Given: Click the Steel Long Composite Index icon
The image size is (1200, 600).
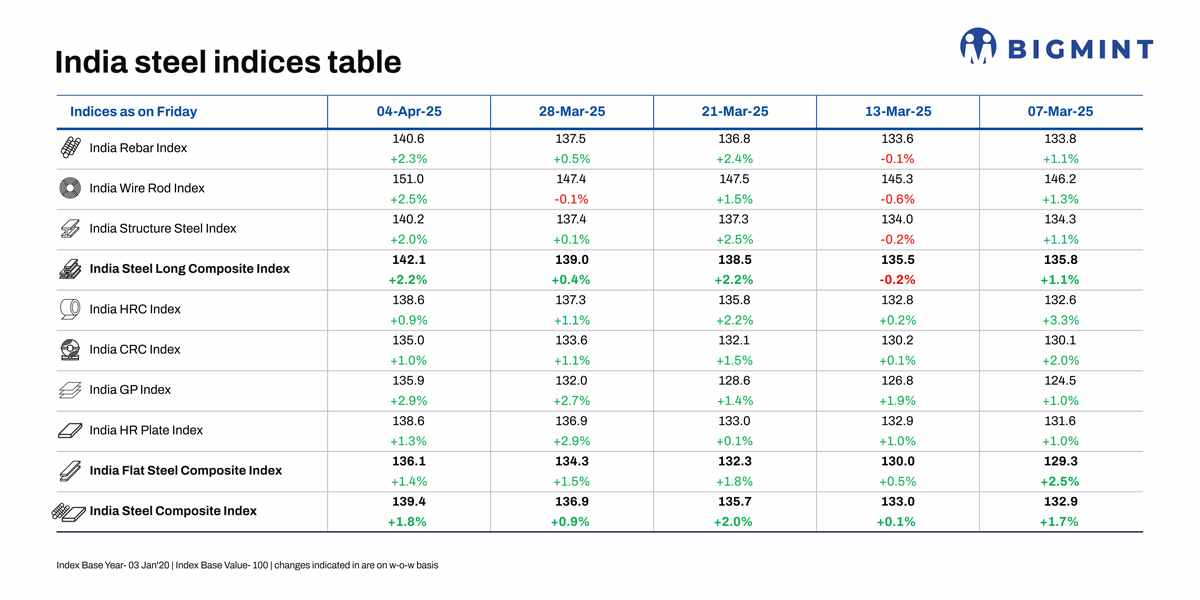Looking at the screenshot, I should pos(70,270).
